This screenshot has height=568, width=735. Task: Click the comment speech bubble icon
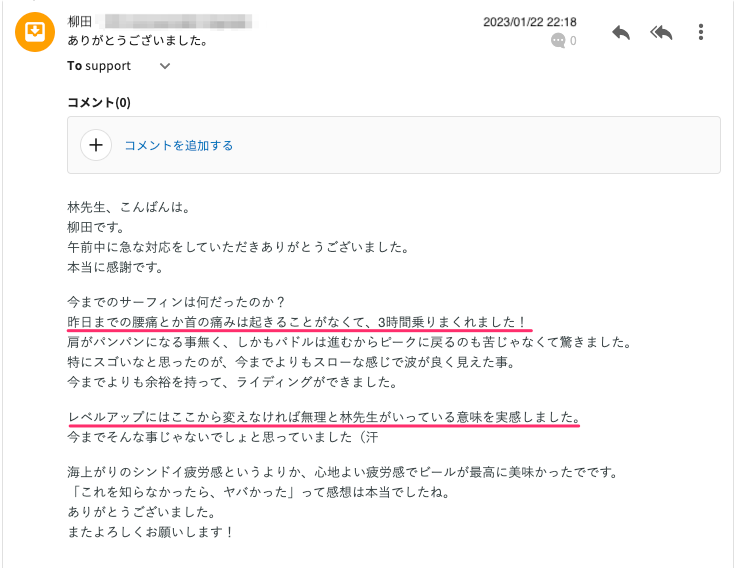click(x=558, y=41)
